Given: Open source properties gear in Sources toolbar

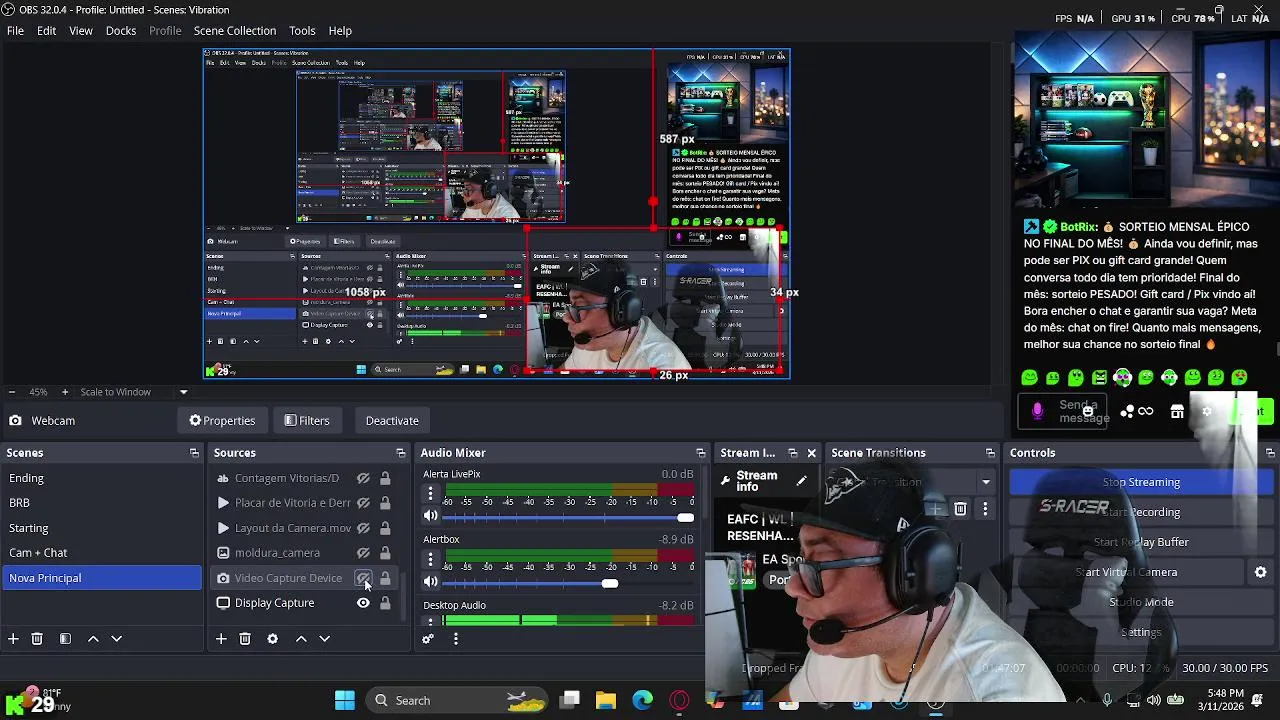Looking at the screenshot, I should click(x=272, y=638).
